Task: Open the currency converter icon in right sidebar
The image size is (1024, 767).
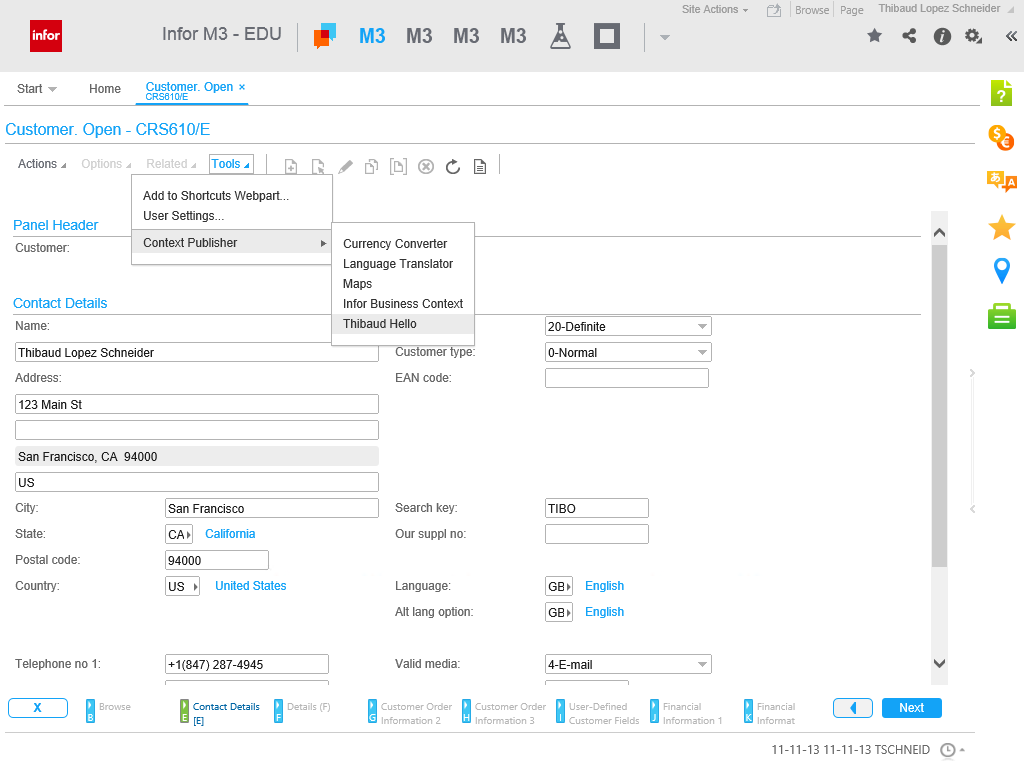Action: pyautogui.click(x=1001, y=137)
